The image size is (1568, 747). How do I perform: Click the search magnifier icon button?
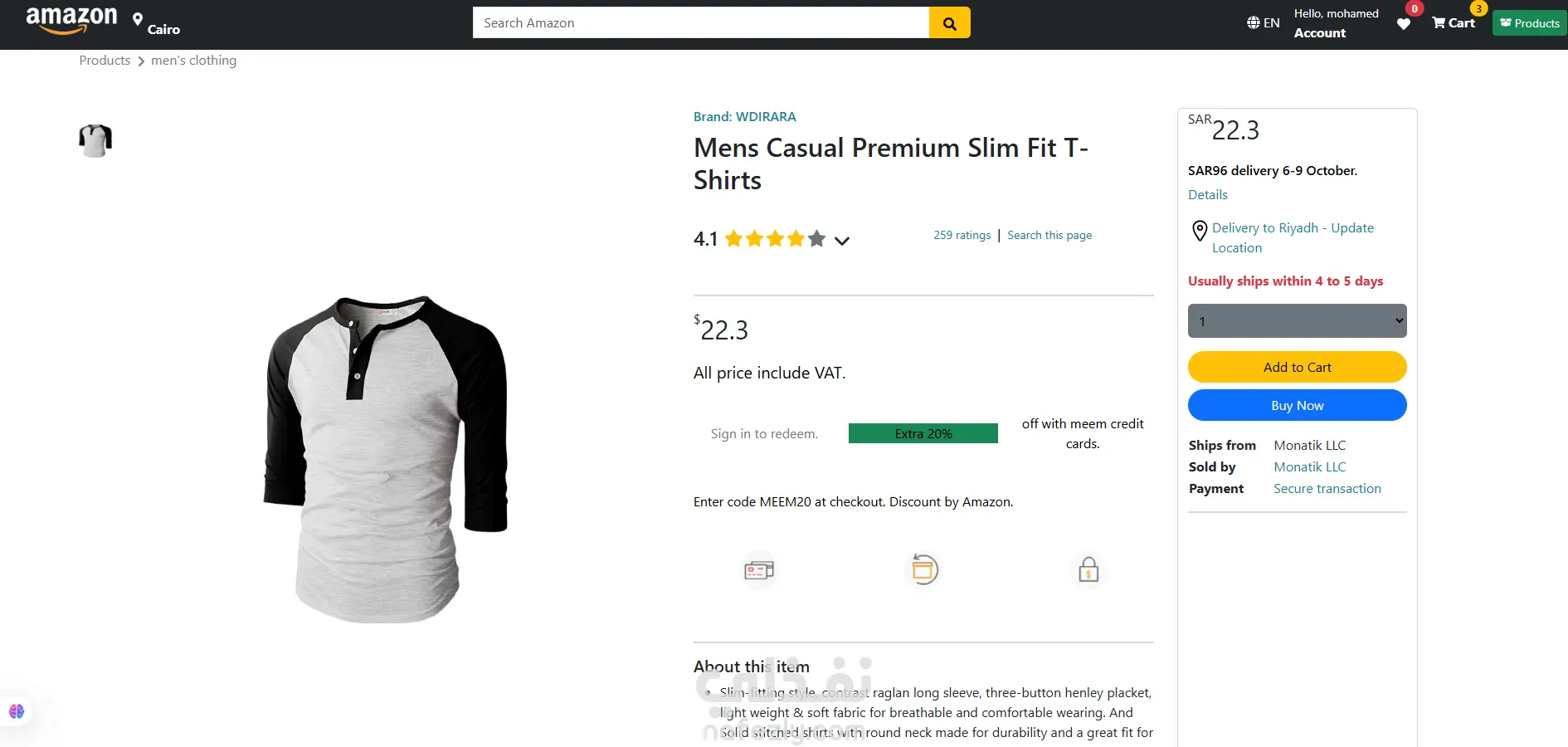[949, 23]
